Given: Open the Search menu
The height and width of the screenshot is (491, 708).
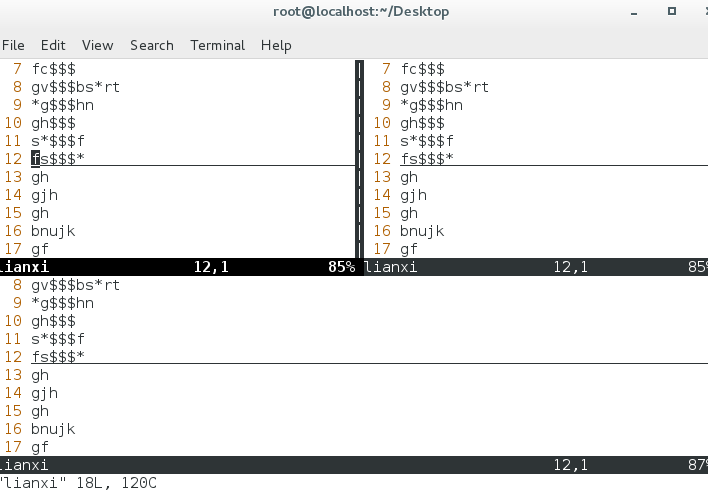Looking at the screenshot, I should coord(152,46).
